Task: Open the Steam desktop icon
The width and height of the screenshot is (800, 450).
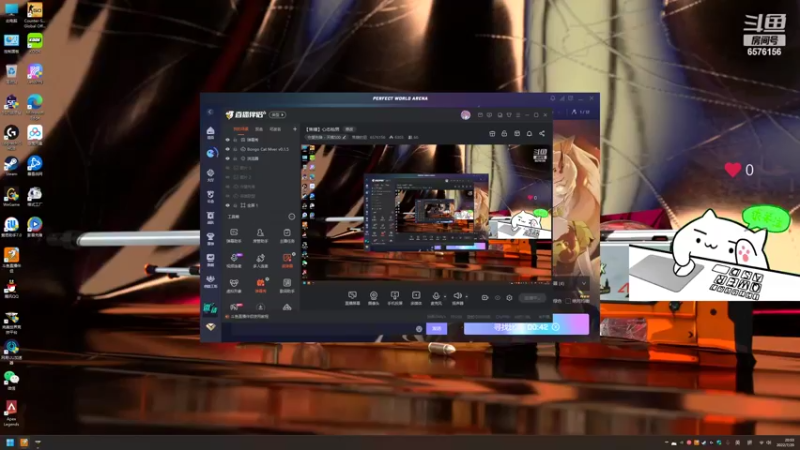Action: click(11, 166)
